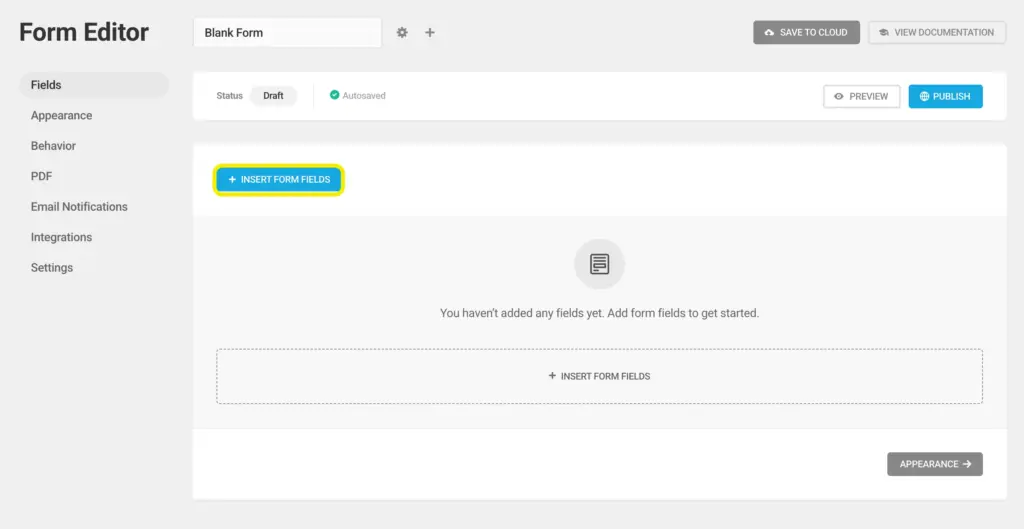Preview the form with the eye button

click(861, 96)
